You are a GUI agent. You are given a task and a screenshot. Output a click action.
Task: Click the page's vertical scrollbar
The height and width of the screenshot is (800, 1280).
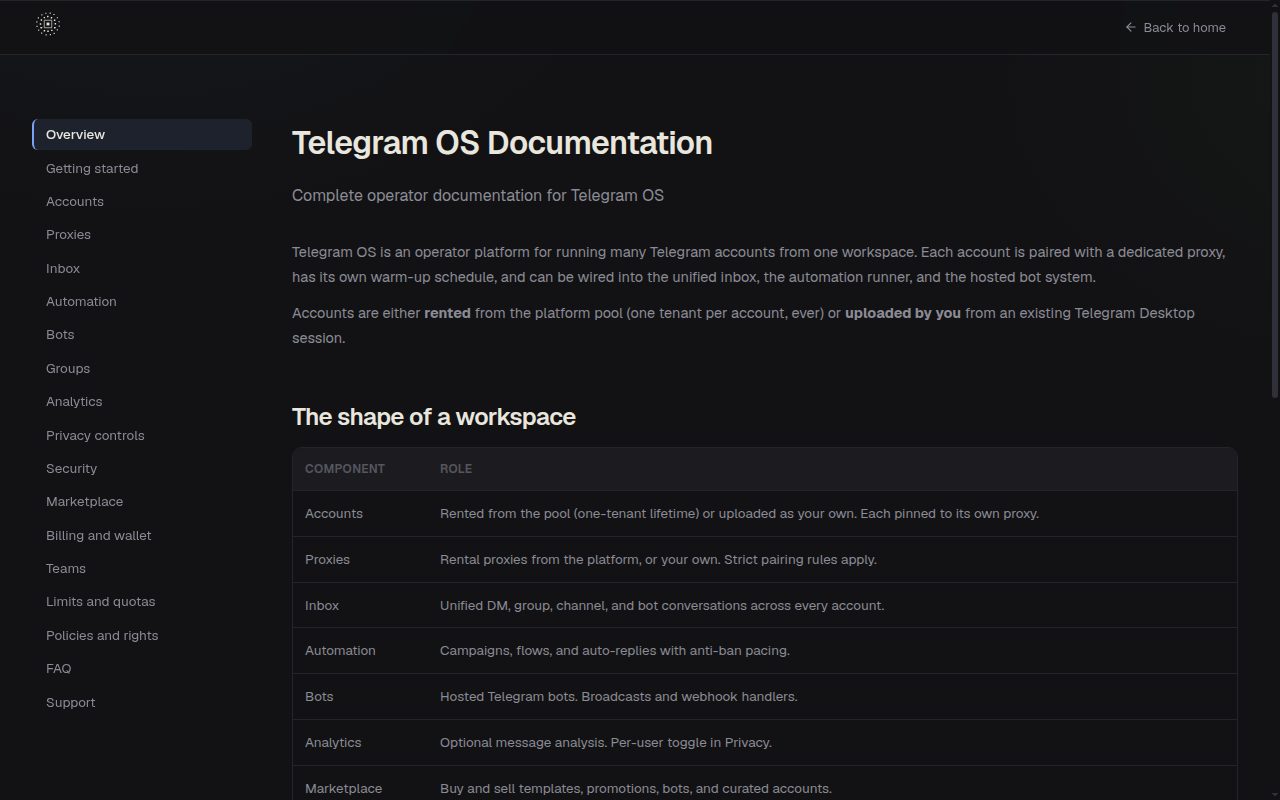pos(1274,200)
